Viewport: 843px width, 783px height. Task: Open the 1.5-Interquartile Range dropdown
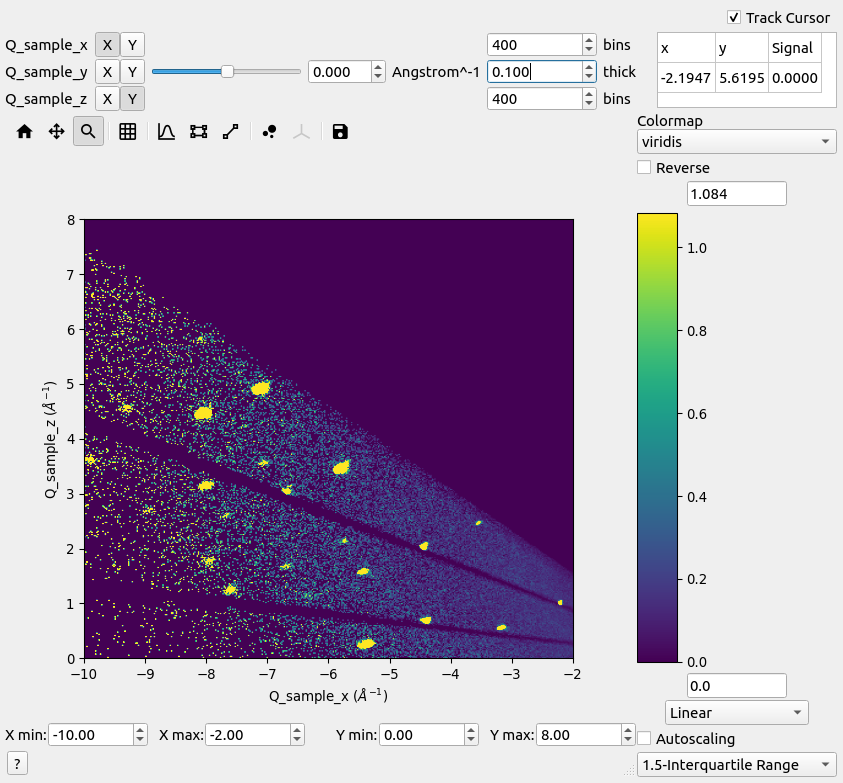coord(736,765)
